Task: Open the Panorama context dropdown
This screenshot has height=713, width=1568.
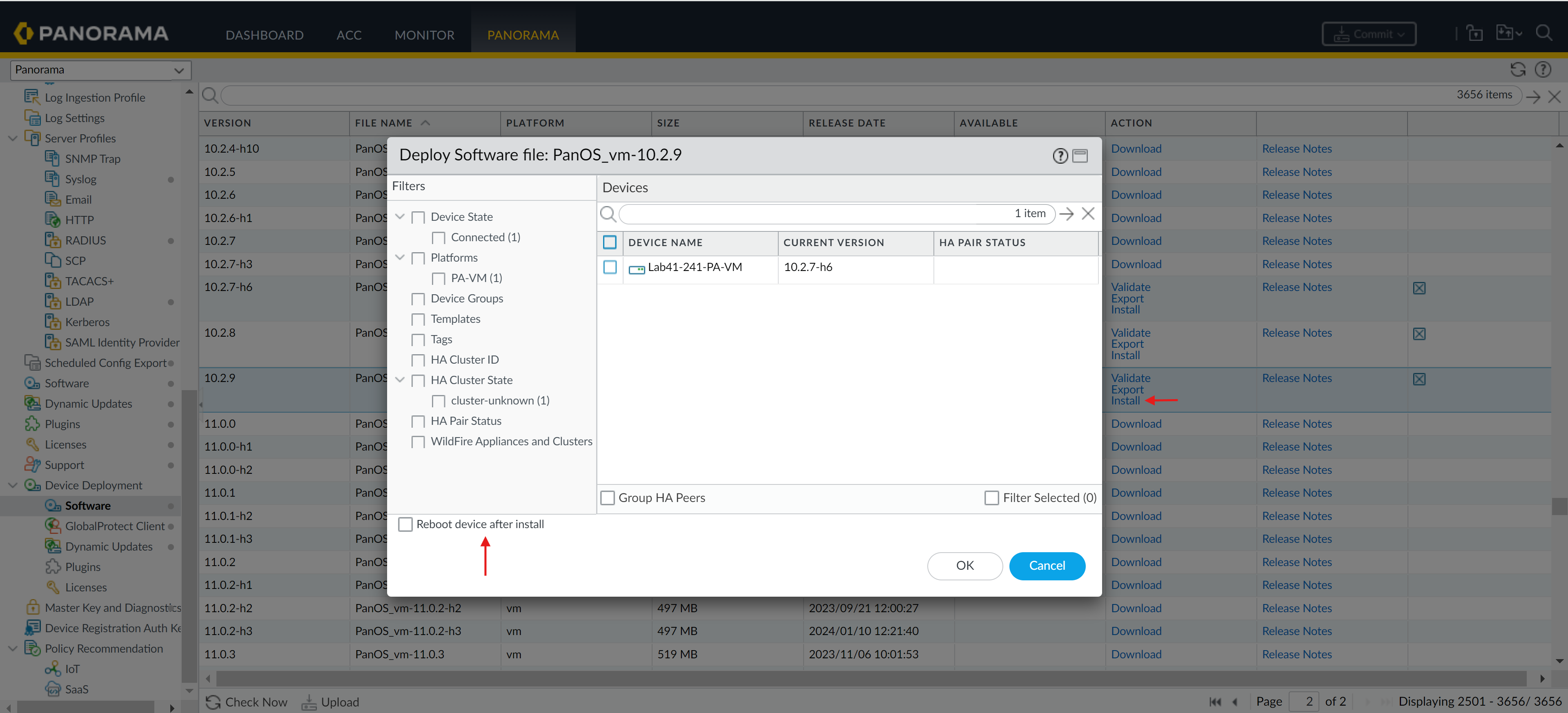Action: 179,70
